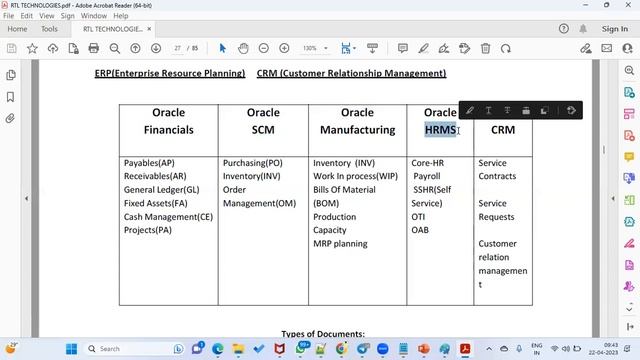This screenshot has height=360, width=640.
Task: Open the Window menu
Action: tap(93, 16)
